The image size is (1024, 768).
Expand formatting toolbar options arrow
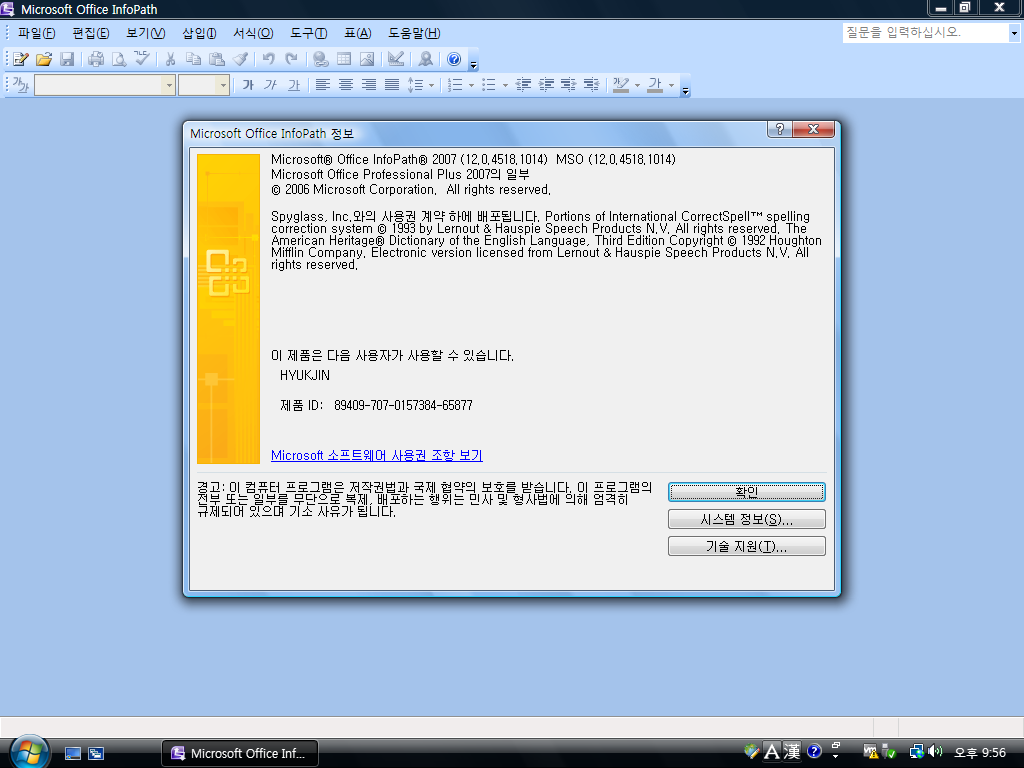click(x=685, y=88)
